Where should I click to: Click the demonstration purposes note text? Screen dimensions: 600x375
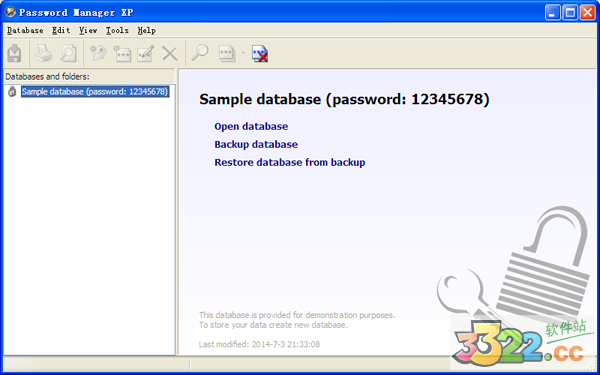297,315
